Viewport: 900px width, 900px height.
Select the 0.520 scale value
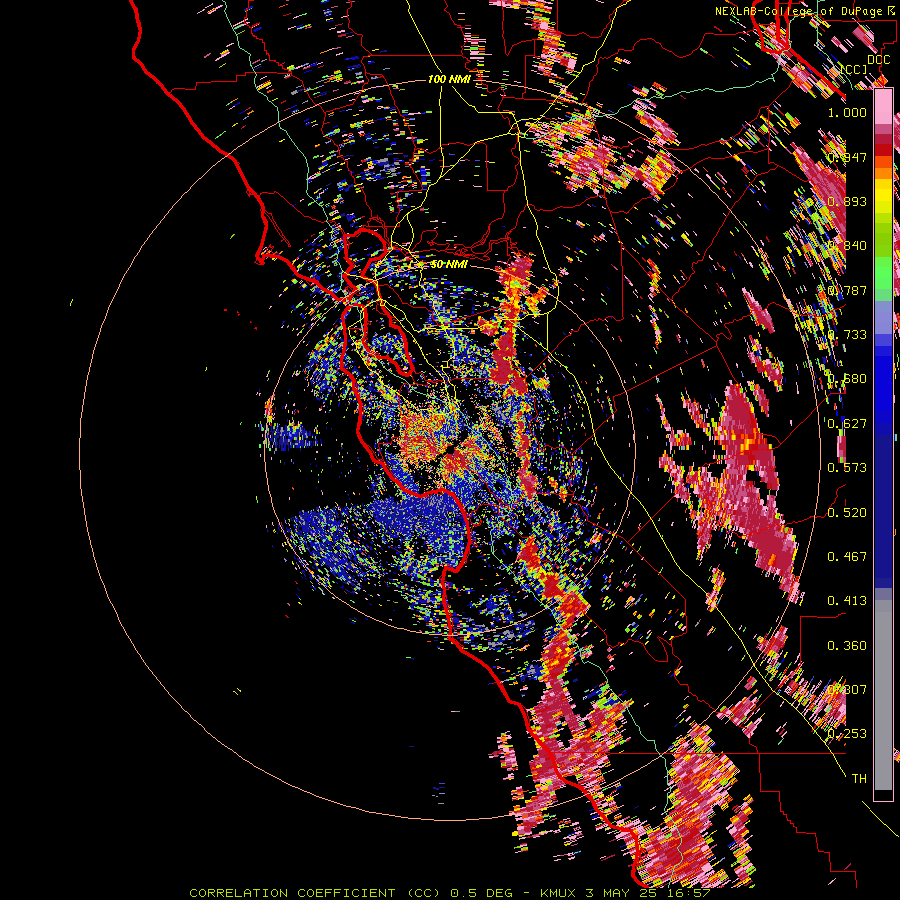pos(847,513)
